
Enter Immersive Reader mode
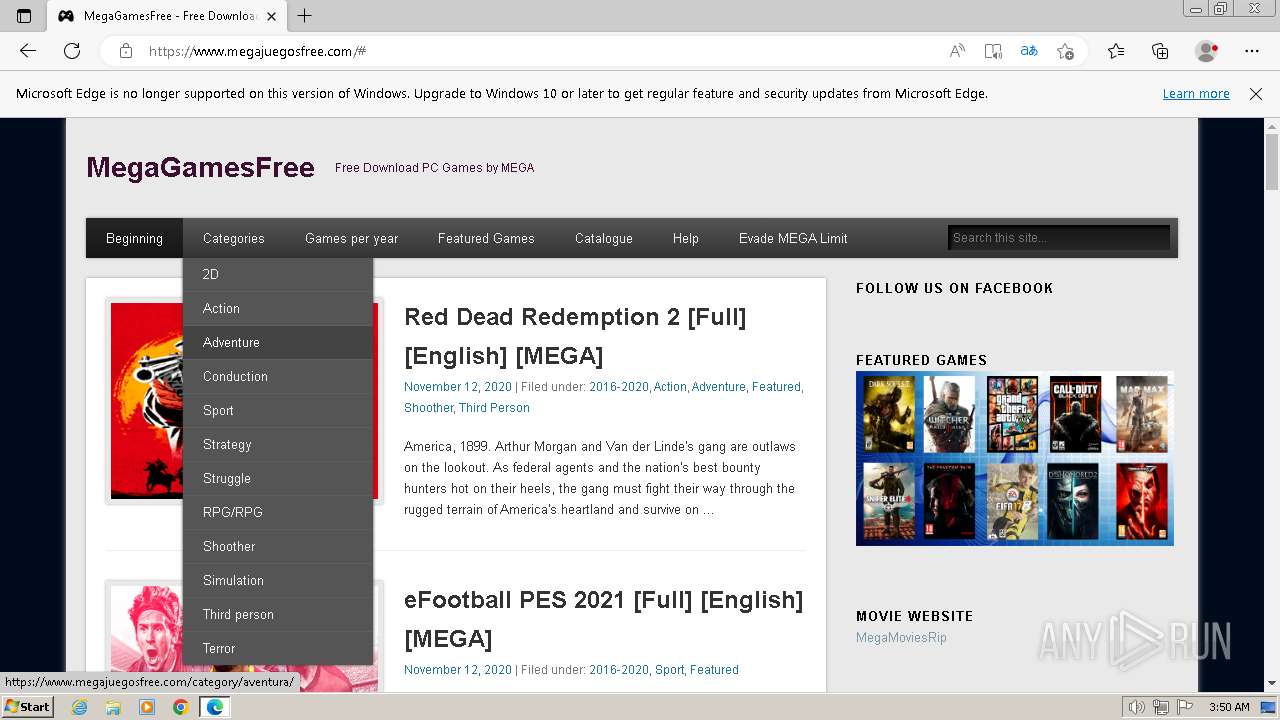(x=993, y=51)
